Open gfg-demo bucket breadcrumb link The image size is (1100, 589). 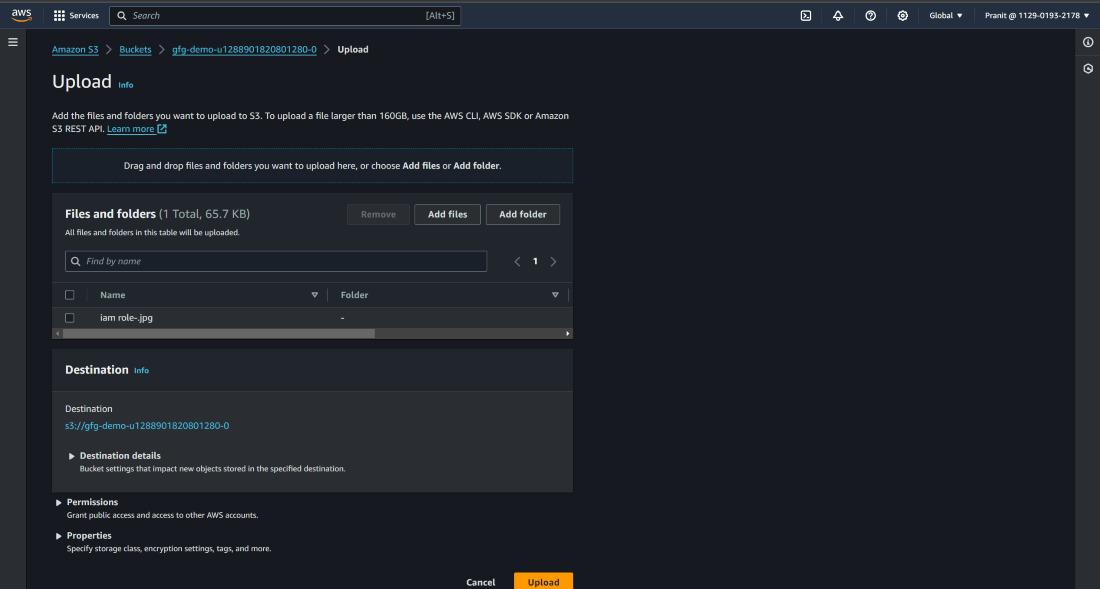tap(244, 50)
